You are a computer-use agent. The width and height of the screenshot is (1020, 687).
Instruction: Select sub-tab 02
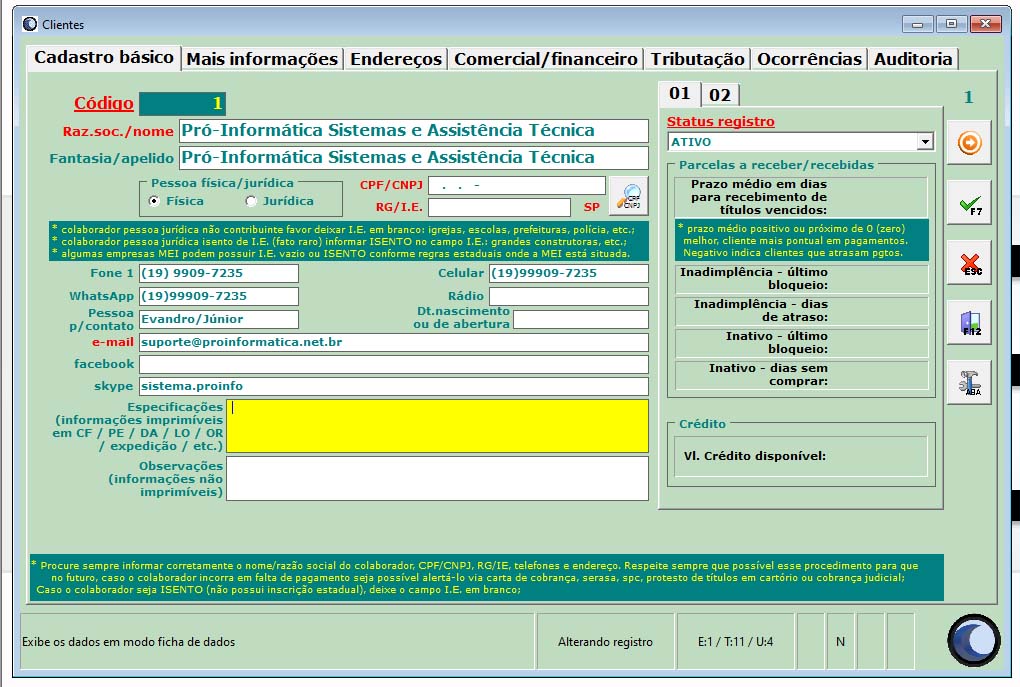click(720, 95)
